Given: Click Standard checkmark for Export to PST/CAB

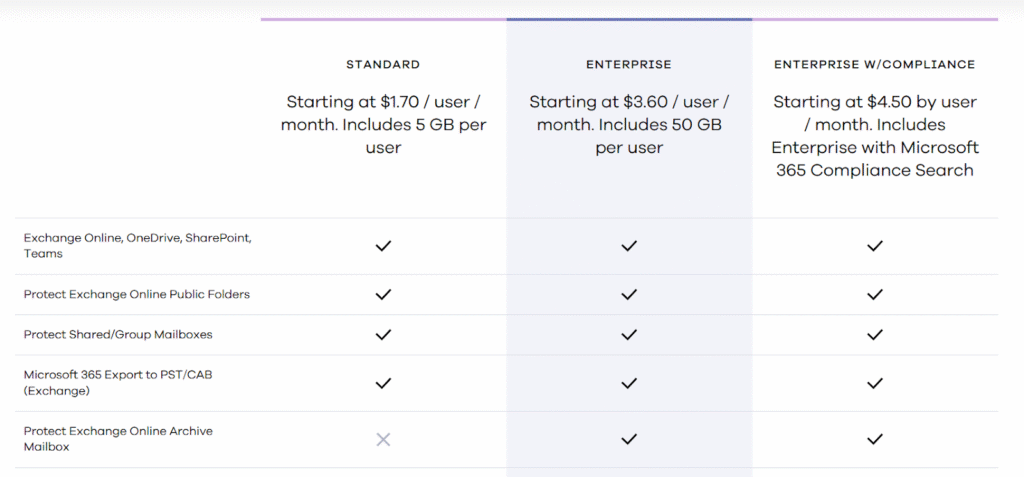Looking at the screenshot, I should [x=383, y=382].
